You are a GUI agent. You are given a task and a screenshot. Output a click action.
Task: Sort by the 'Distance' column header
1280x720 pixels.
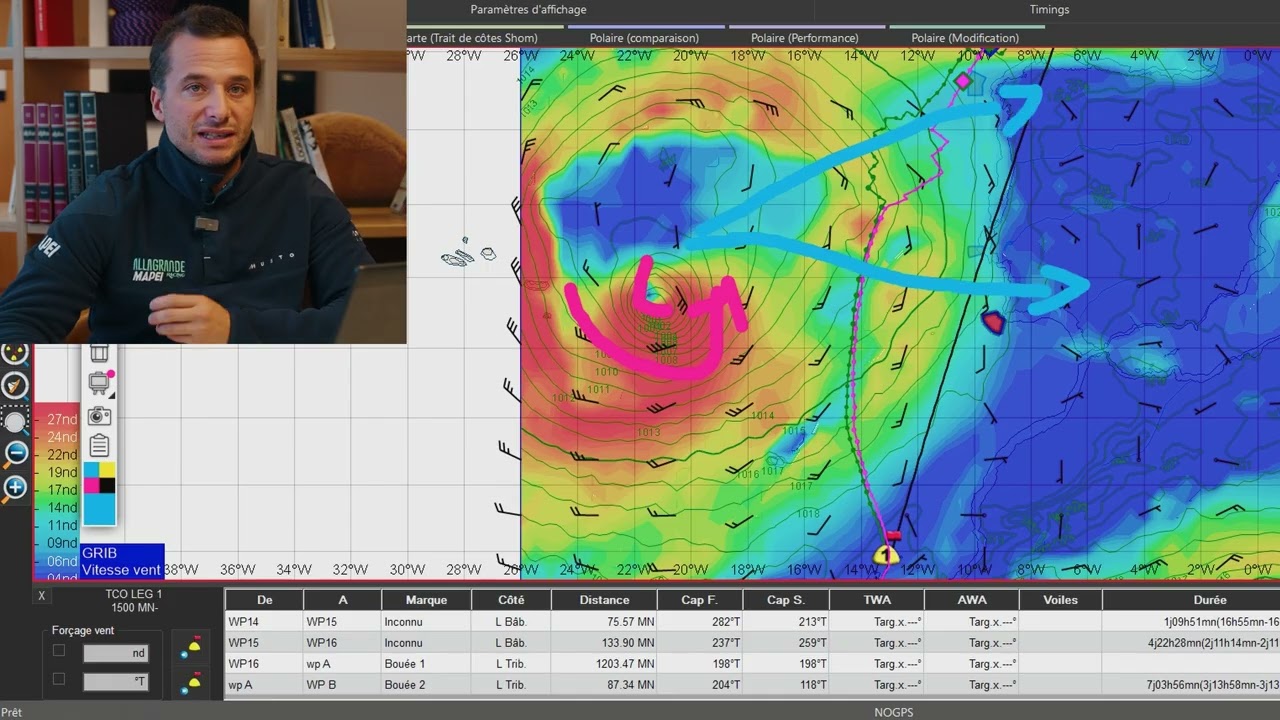click(x=604, y=600)
